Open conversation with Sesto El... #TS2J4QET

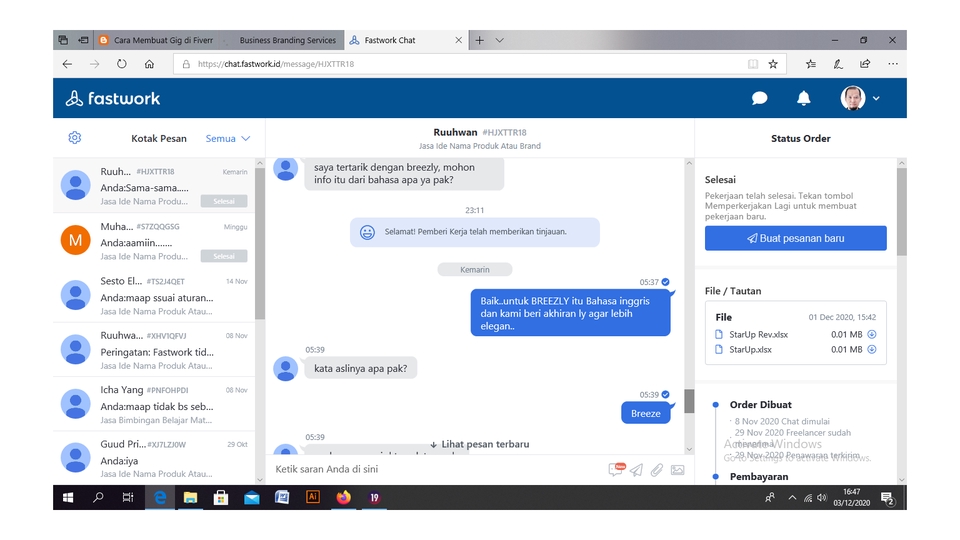point(154,295)
